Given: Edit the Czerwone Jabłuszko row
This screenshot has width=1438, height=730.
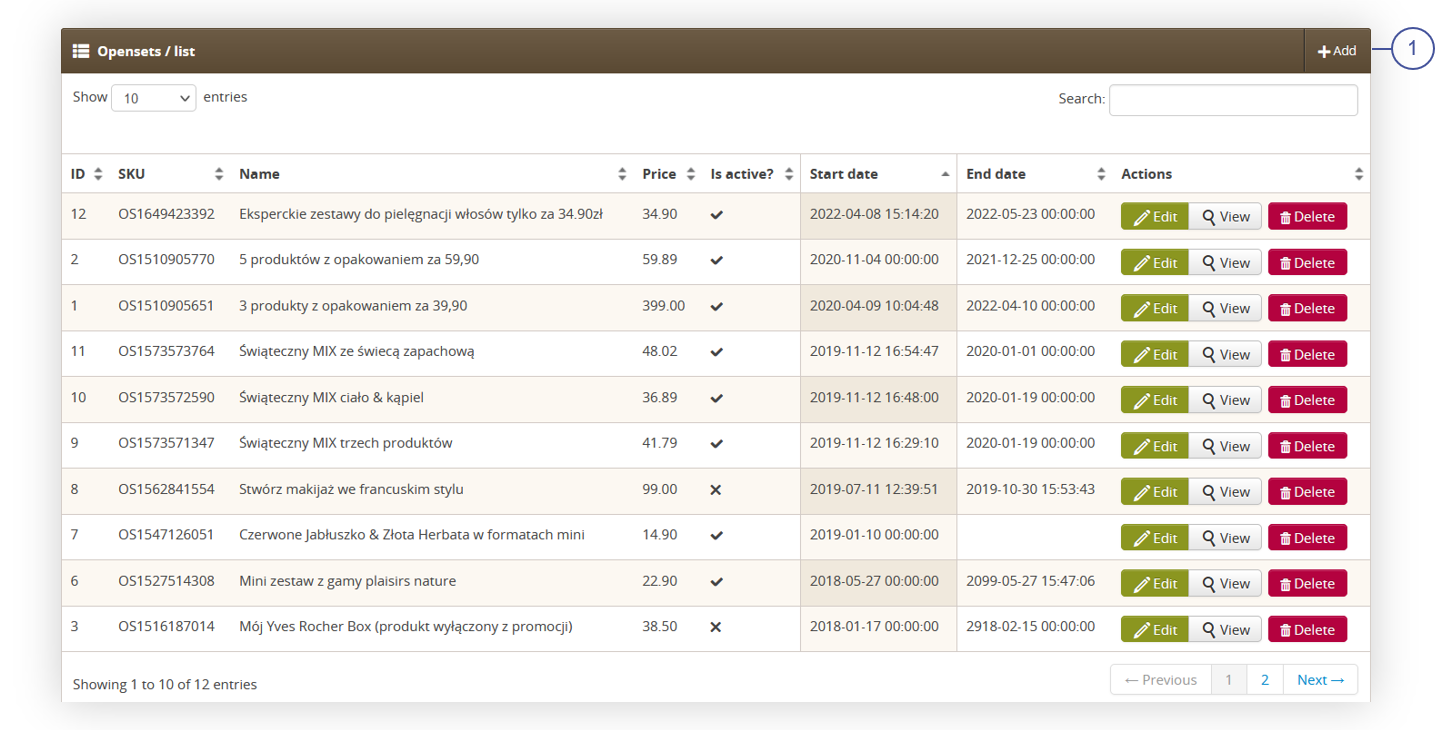Looking at the screenshot, I should click(x=1155, y=538).
